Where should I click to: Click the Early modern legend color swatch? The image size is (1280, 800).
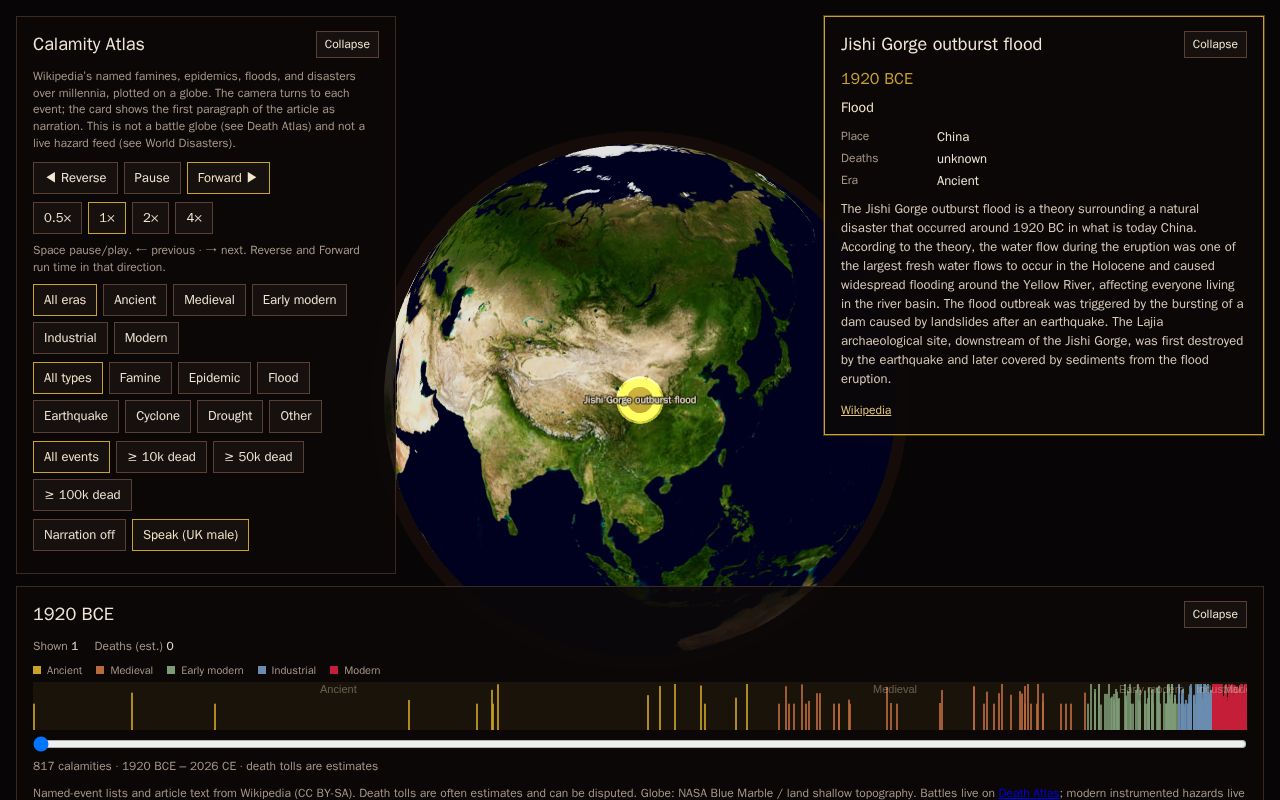point(171,670)
